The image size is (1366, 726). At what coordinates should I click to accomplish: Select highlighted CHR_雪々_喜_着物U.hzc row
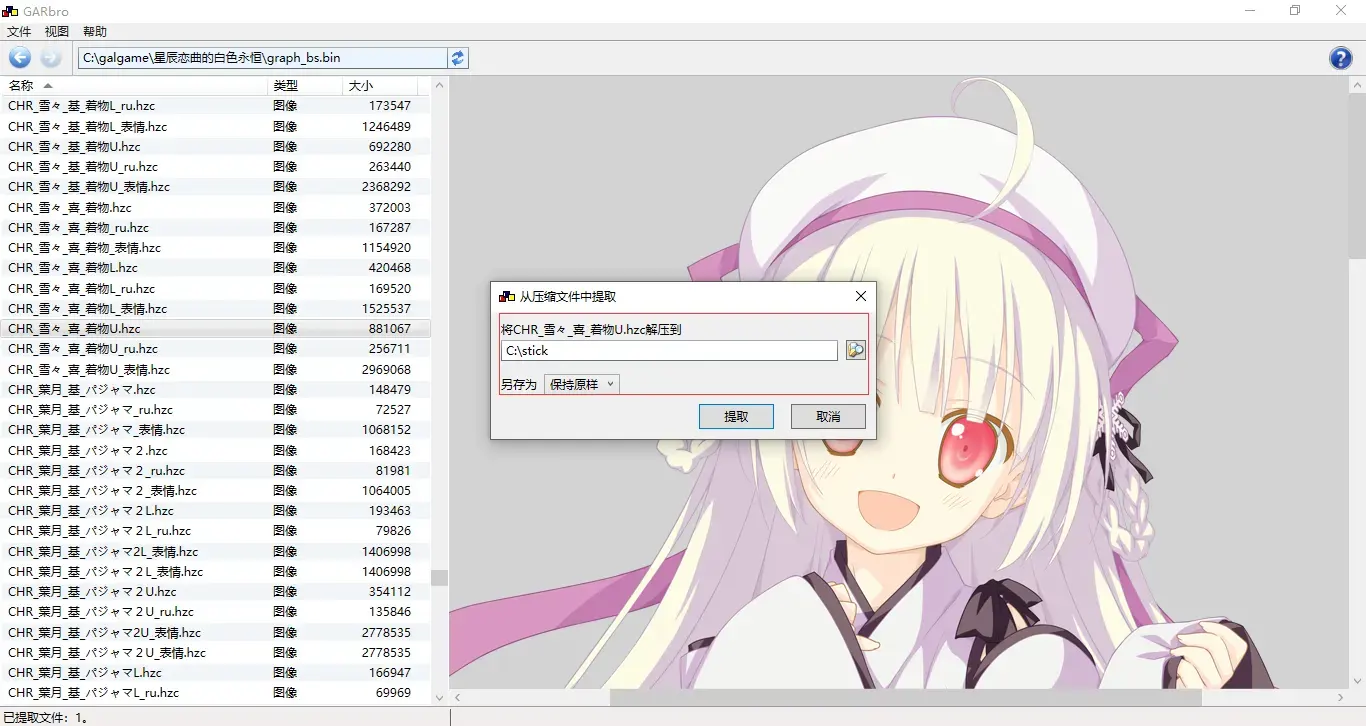tap(216, 328)
